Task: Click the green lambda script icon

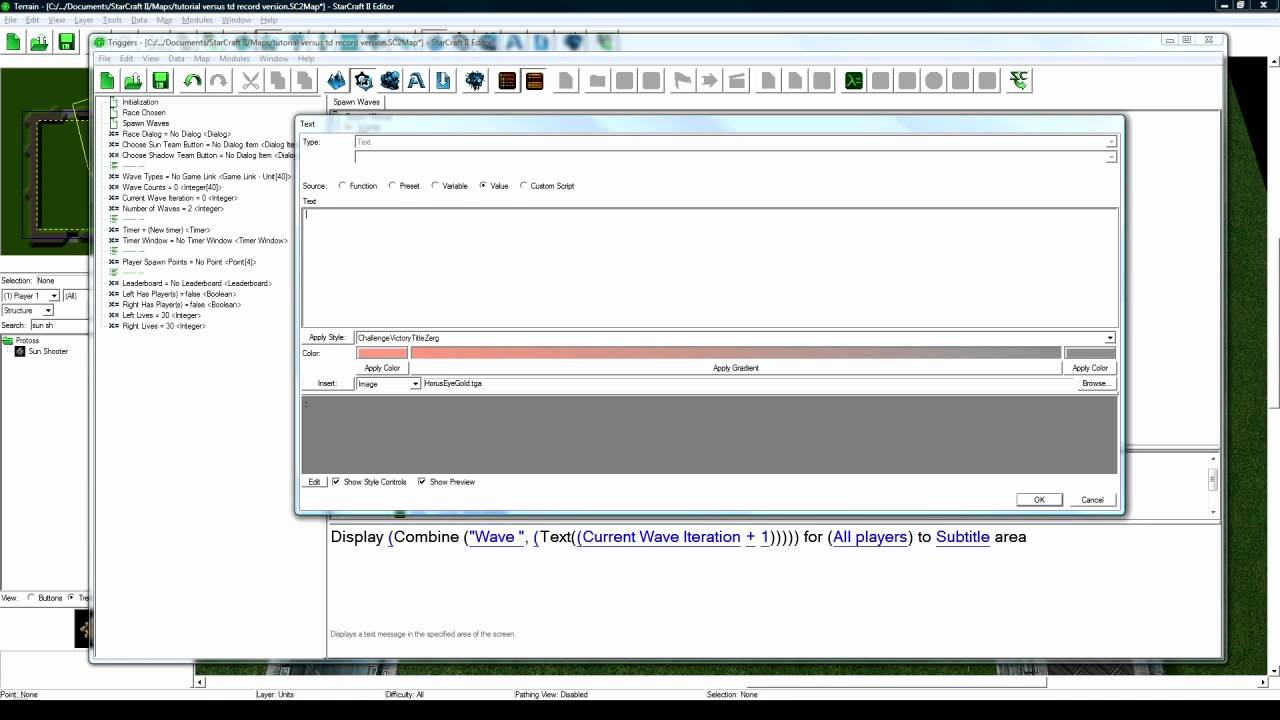Action: pyautogui.click(x=854, y=81)
